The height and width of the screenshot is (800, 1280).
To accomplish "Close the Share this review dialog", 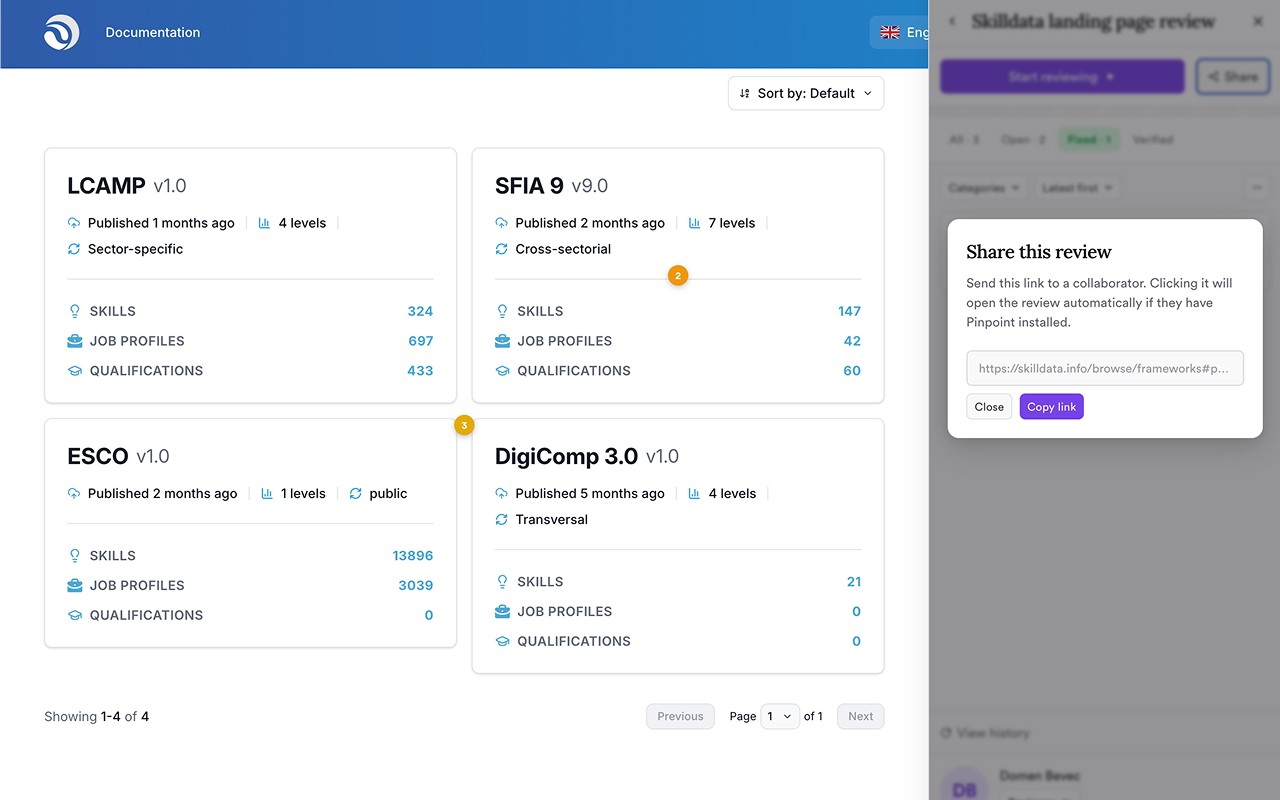I will pos(989,407).
